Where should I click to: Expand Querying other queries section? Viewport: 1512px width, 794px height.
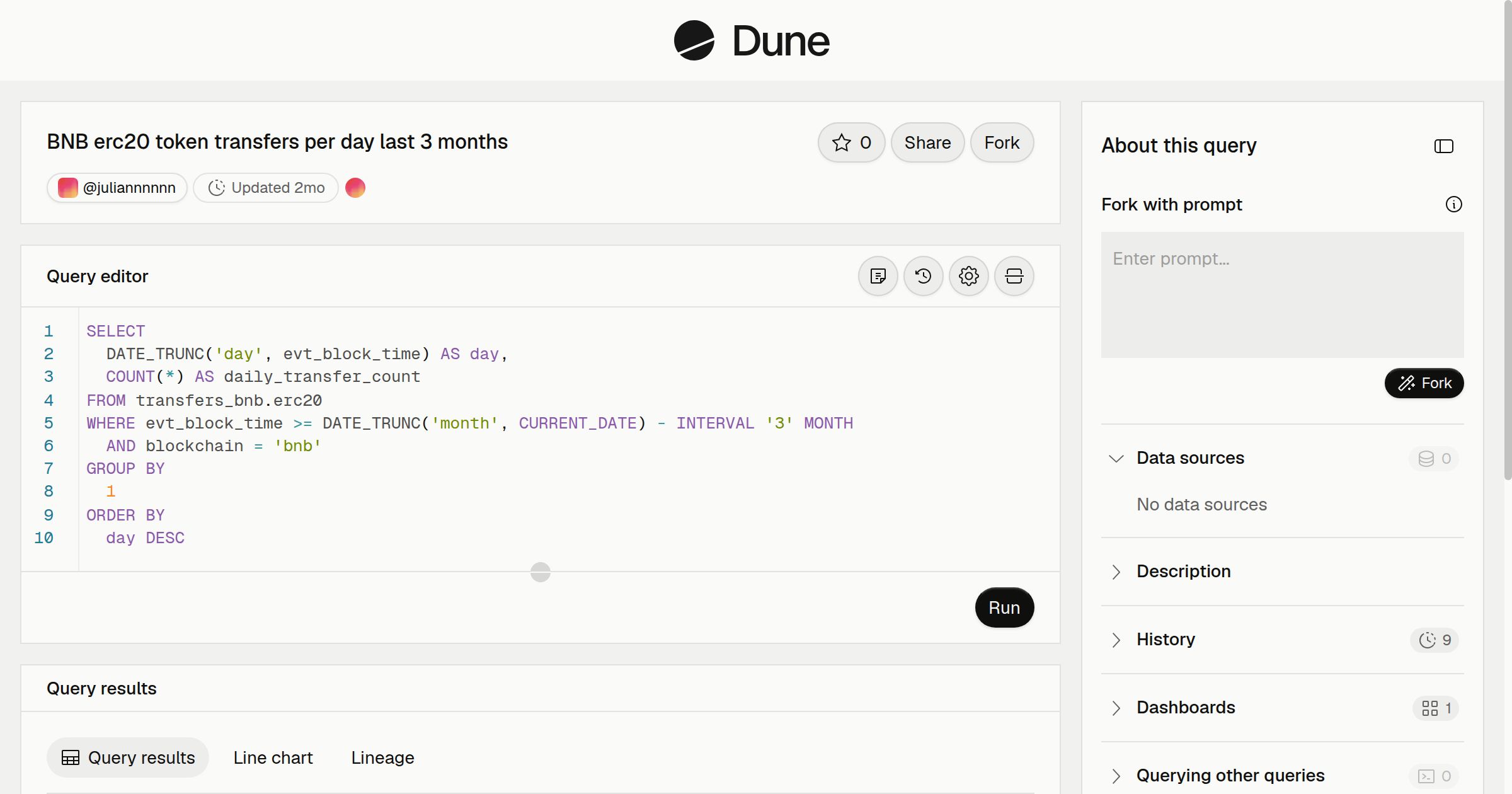pyautogui.click(x=1116, y=776)
